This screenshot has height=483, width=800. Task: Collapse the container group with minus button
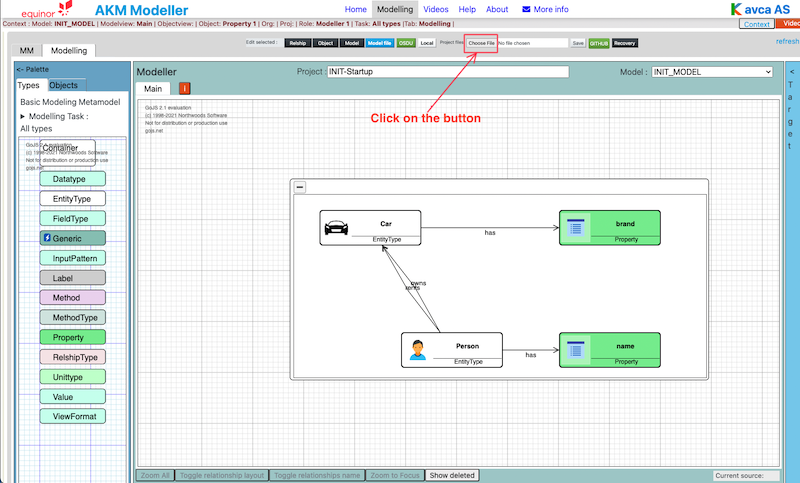pyautogui.click(x=300, y=187)
